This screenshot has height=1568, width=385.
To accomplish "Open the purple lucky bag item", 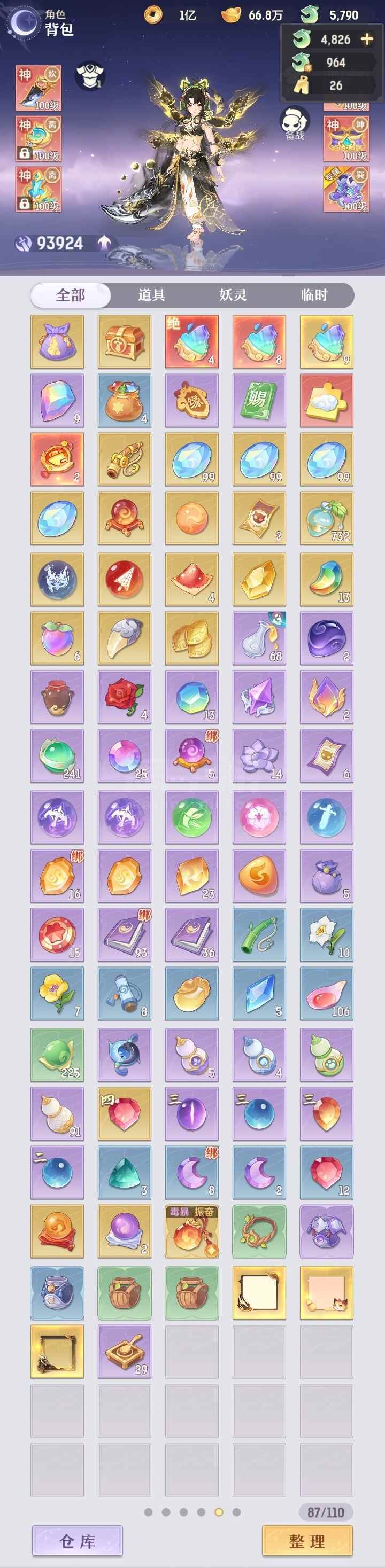I will coord(57,341).
